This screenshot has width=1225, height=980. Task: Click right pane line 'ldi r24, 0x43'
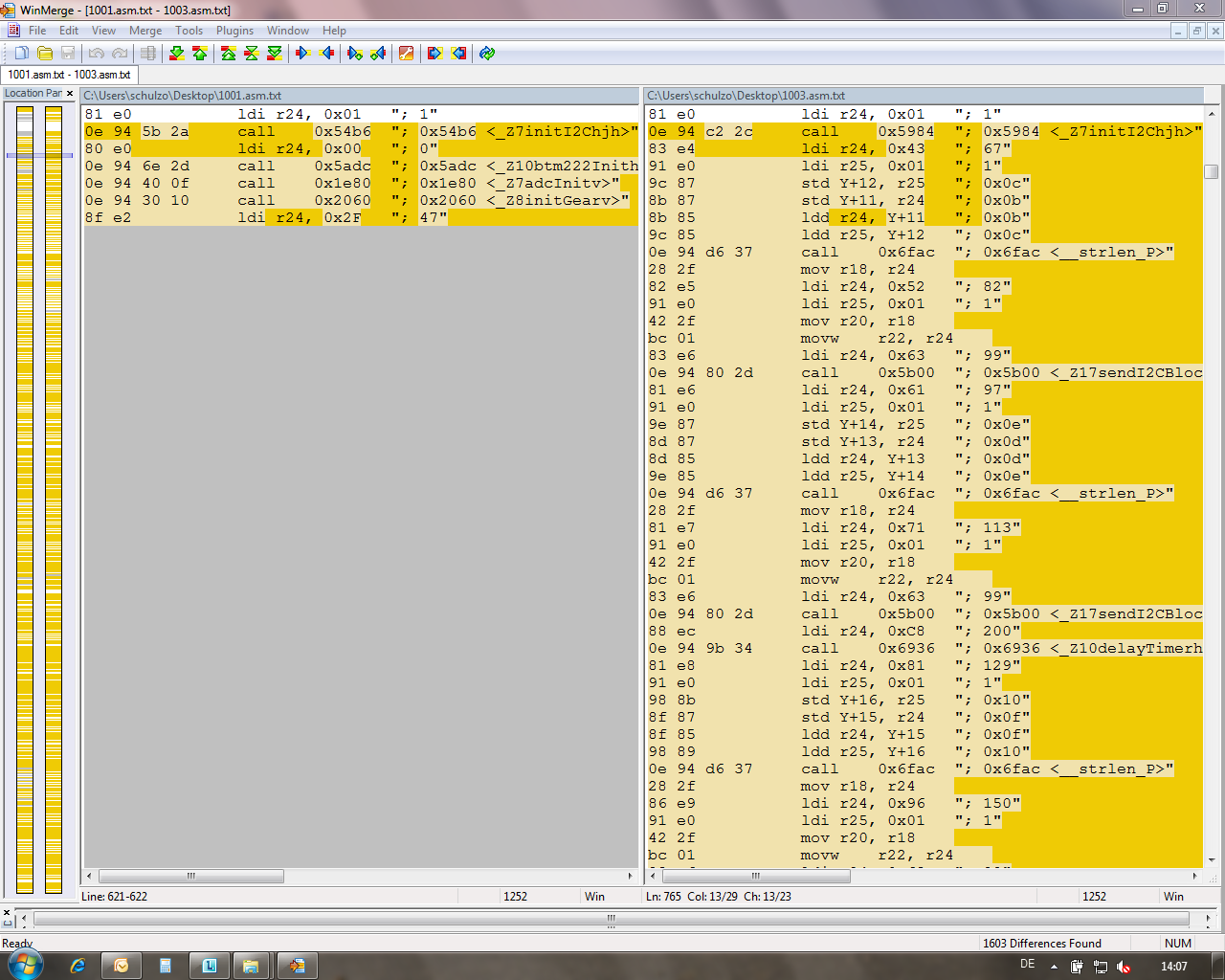(x=924, y=148)
